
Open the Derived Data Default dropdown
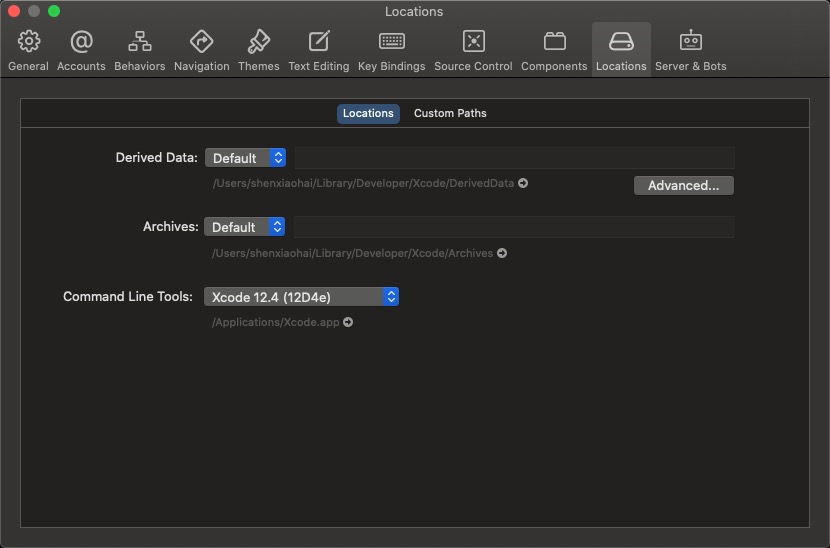(246, 158)
